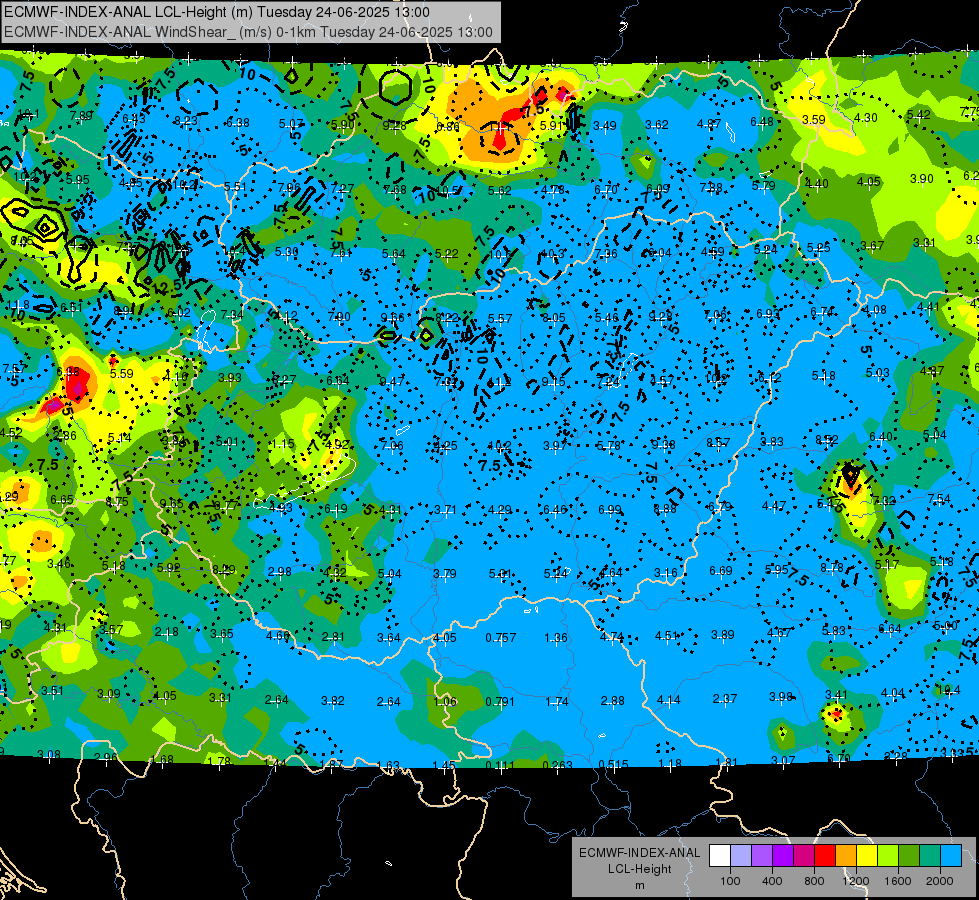Click the LCL-Height title line at top
The image size is (979, 900).
tap(217, 12)
